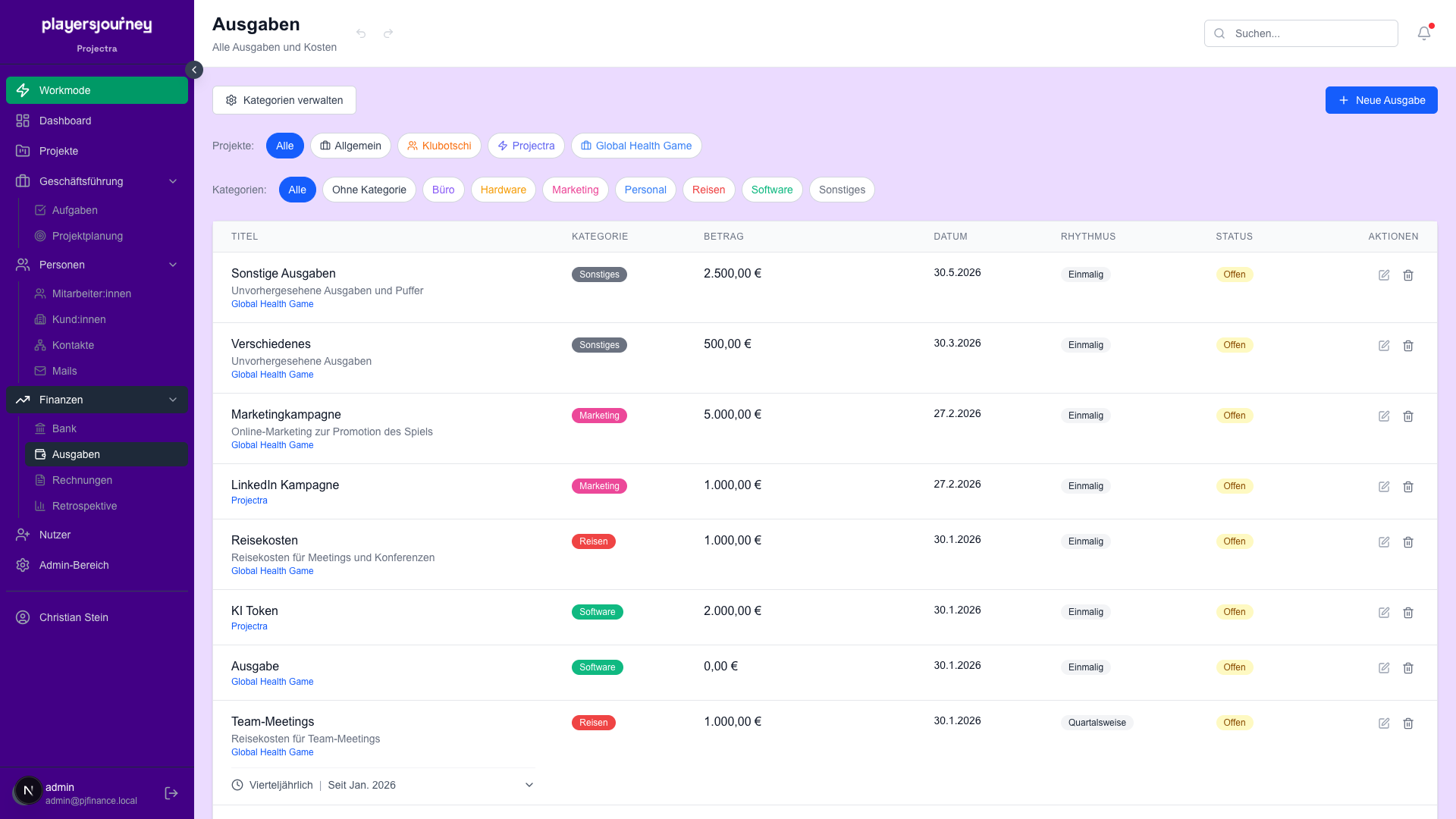Click the logout icon next to admin

171,793
